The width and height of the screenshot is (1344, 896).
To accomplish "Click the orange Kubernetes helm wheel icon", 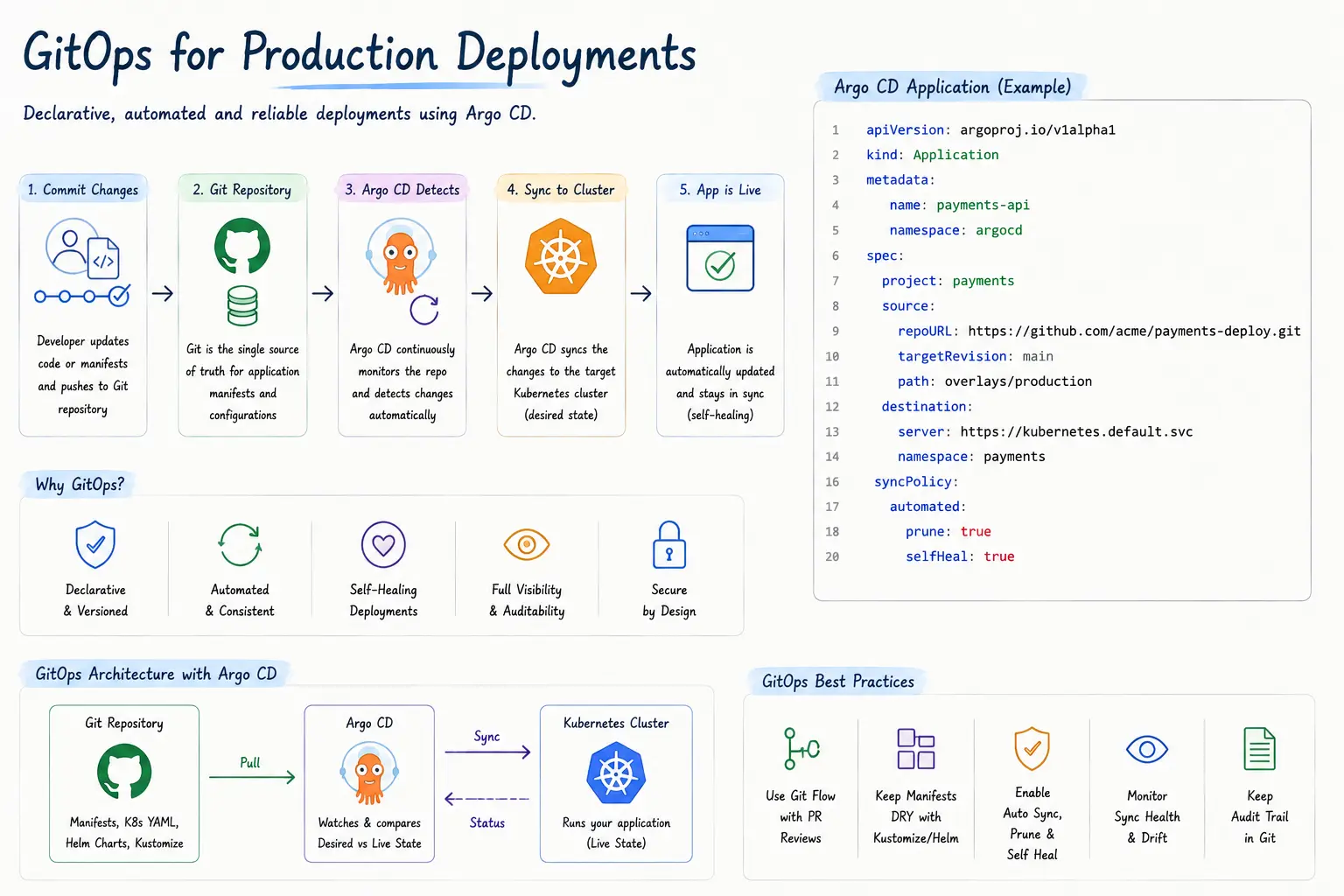I will (x=561, y=257).
